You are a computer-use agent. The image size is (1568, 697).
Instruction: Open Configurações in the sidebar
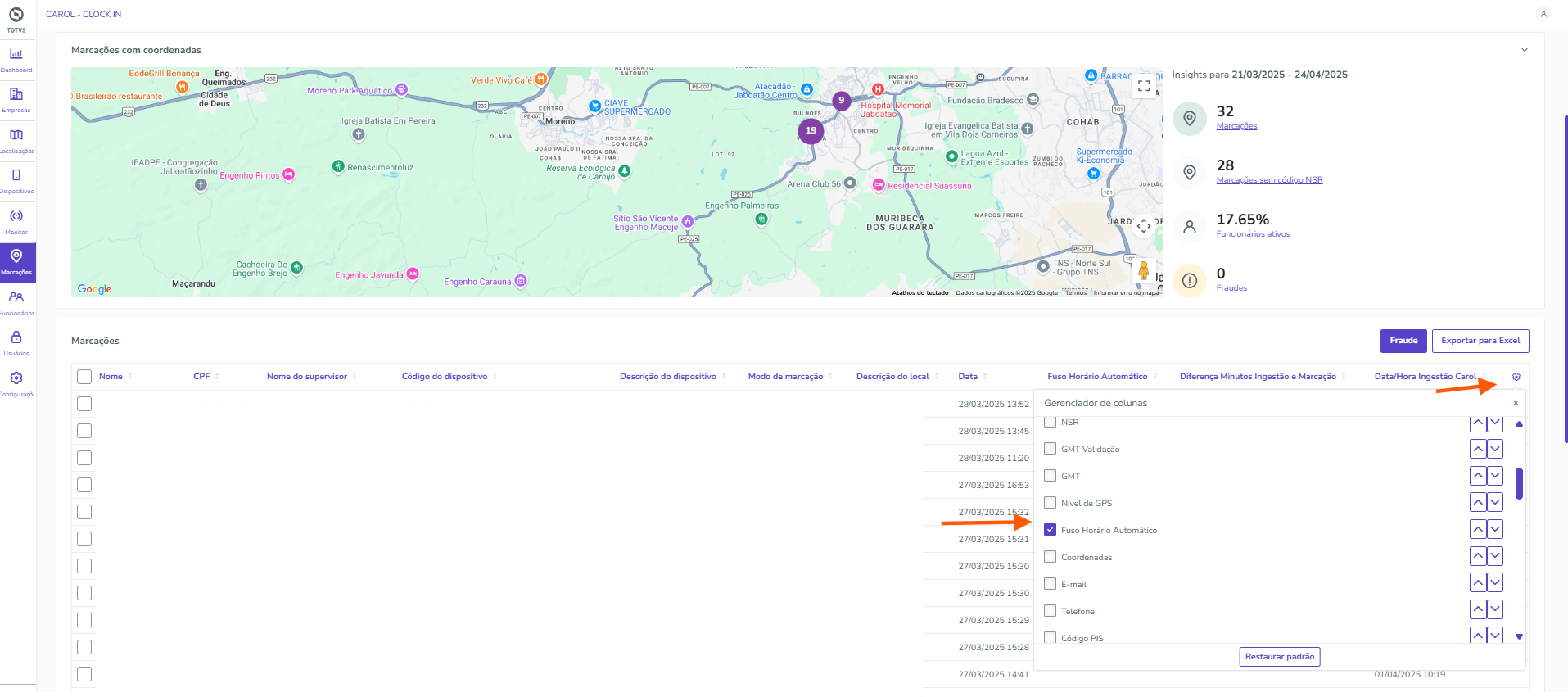tap(16, 384)
